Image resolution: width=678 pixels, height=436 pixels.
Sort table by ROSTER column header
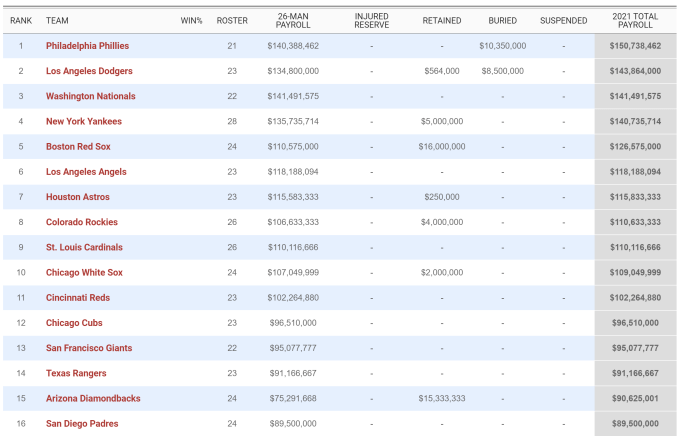coord(232,21)
